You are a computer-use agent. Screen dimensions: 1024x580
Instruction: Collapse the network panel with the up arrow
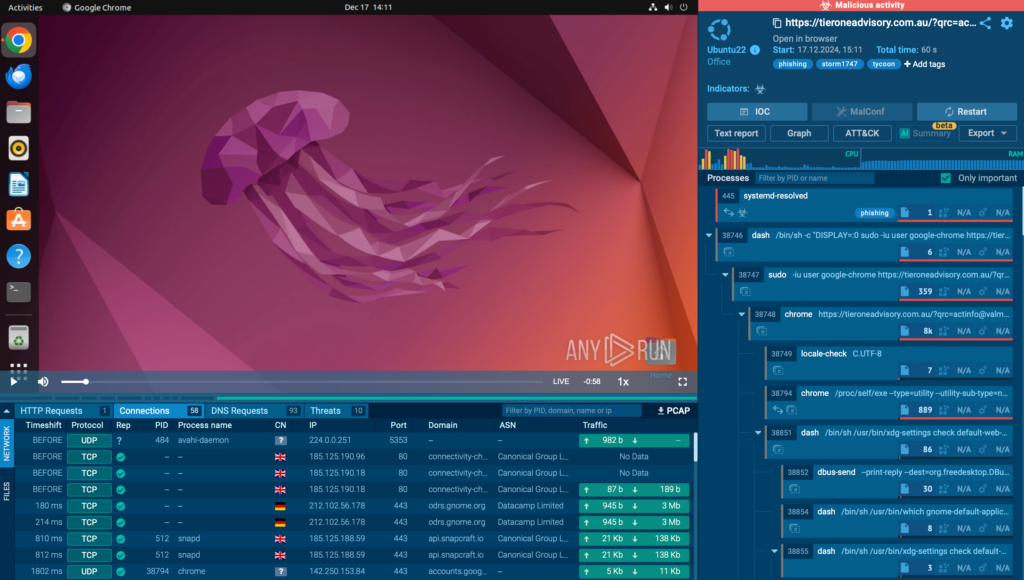[x=8, y=411]
